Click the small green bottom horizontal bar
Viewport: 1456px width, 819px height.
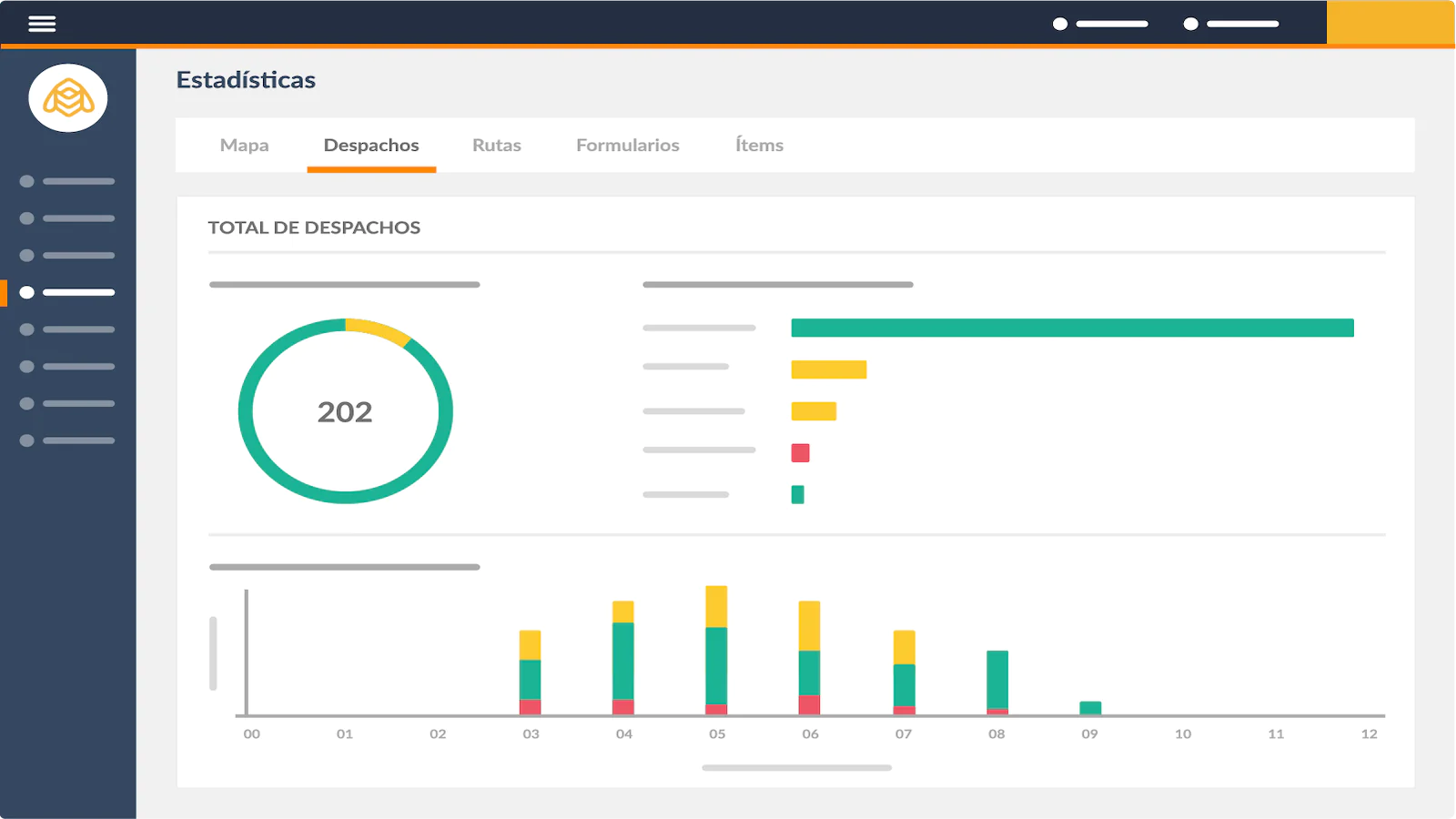coord(797,494)
